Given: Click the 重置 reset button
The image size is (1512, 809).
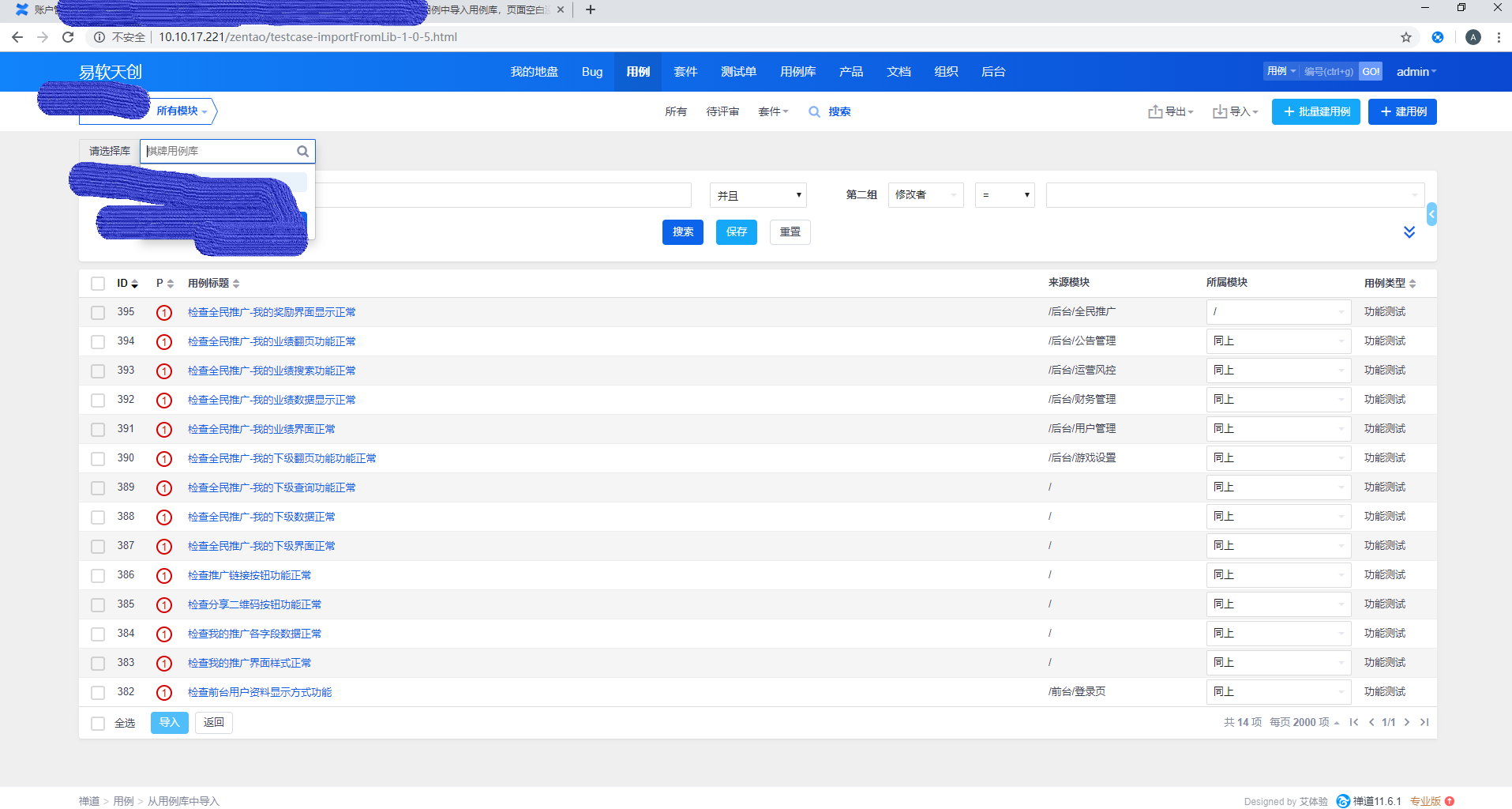Looking at the screenshot, I should pos(790,232).
